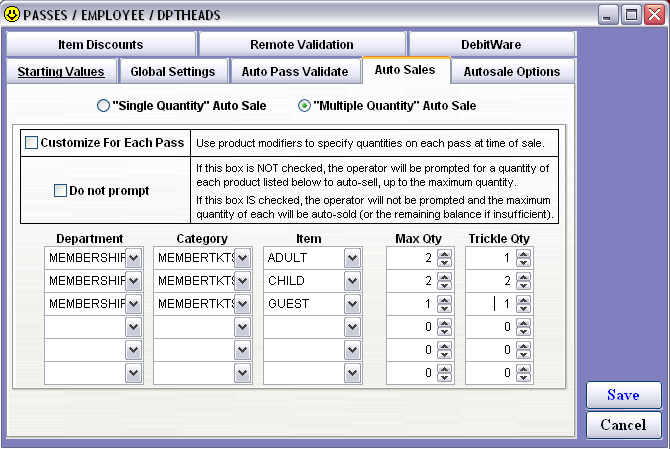Open the ADULT item dropdown
670x449 pixels.
pos(353,258)
